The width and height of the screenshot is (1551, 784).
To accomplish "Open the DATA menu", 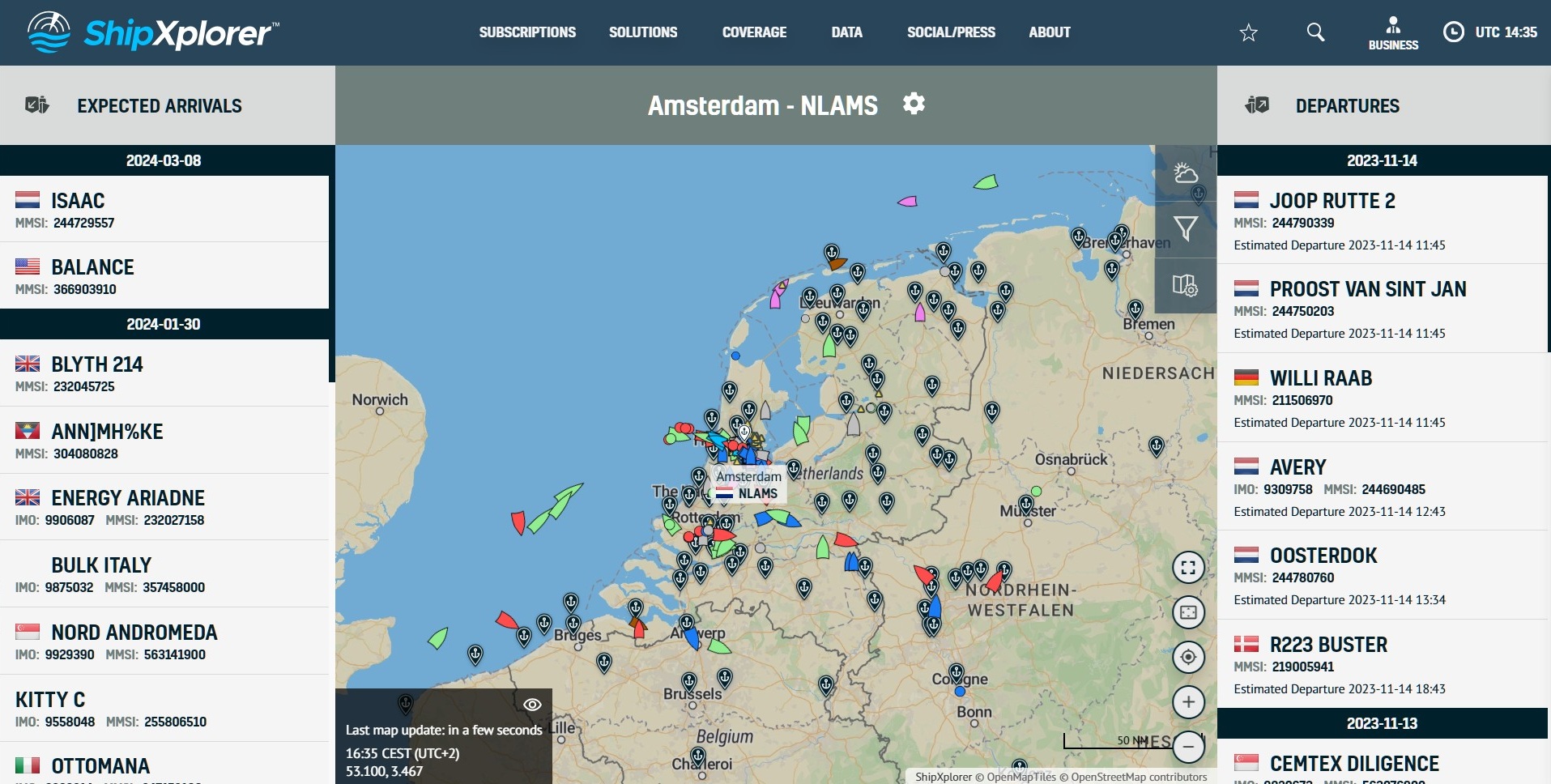I will pos(846,32).
